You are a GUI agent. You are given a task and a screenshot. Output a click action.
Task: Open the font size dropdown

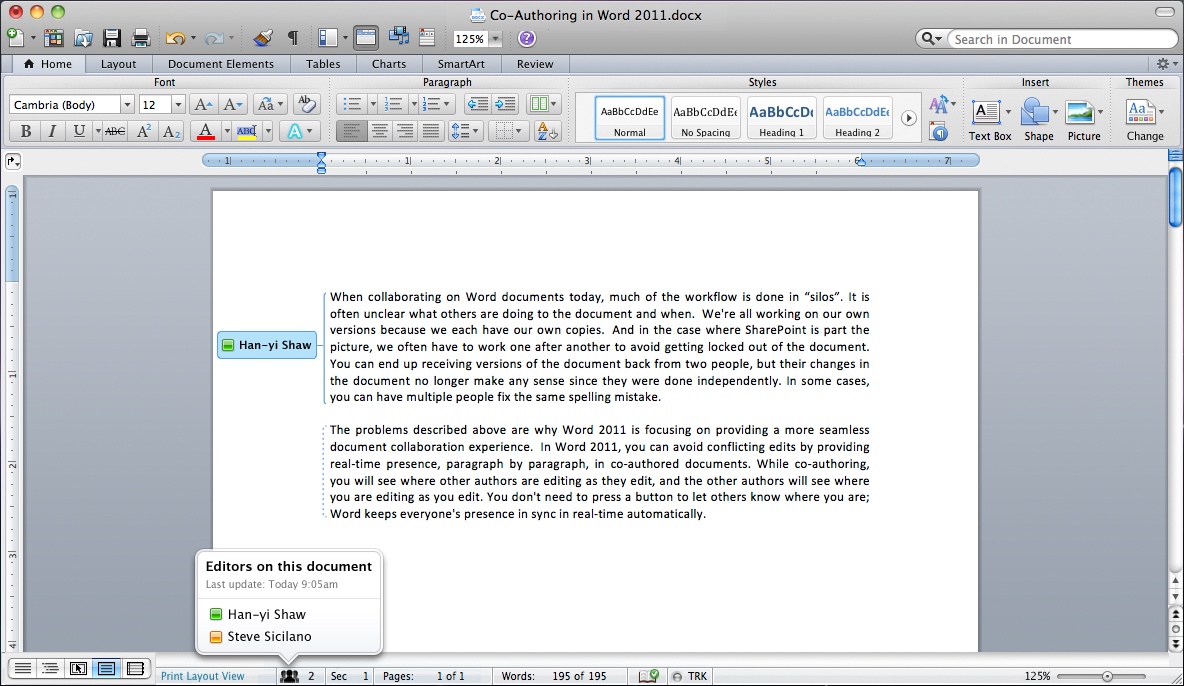(x=178, y=105)
